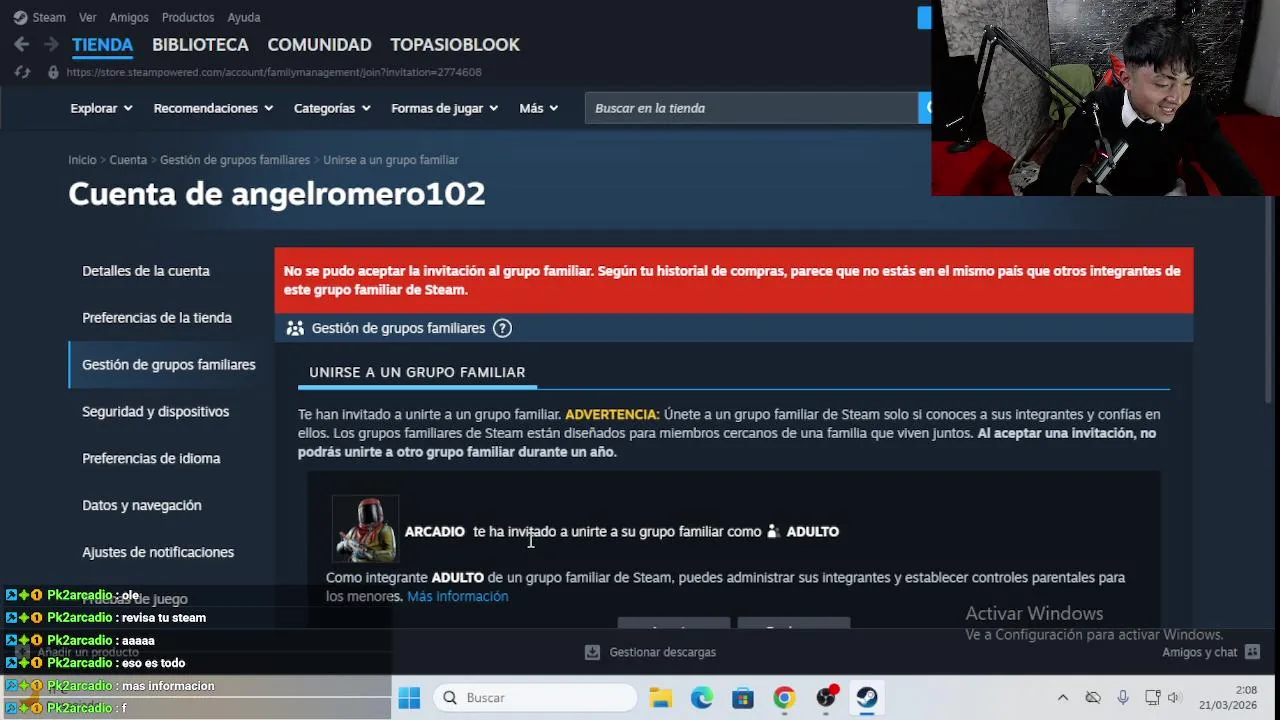Image resolution: width=1280 pixels, height=720 pixels.
Task: Open Datos y navegación
Action: [142, 505]
